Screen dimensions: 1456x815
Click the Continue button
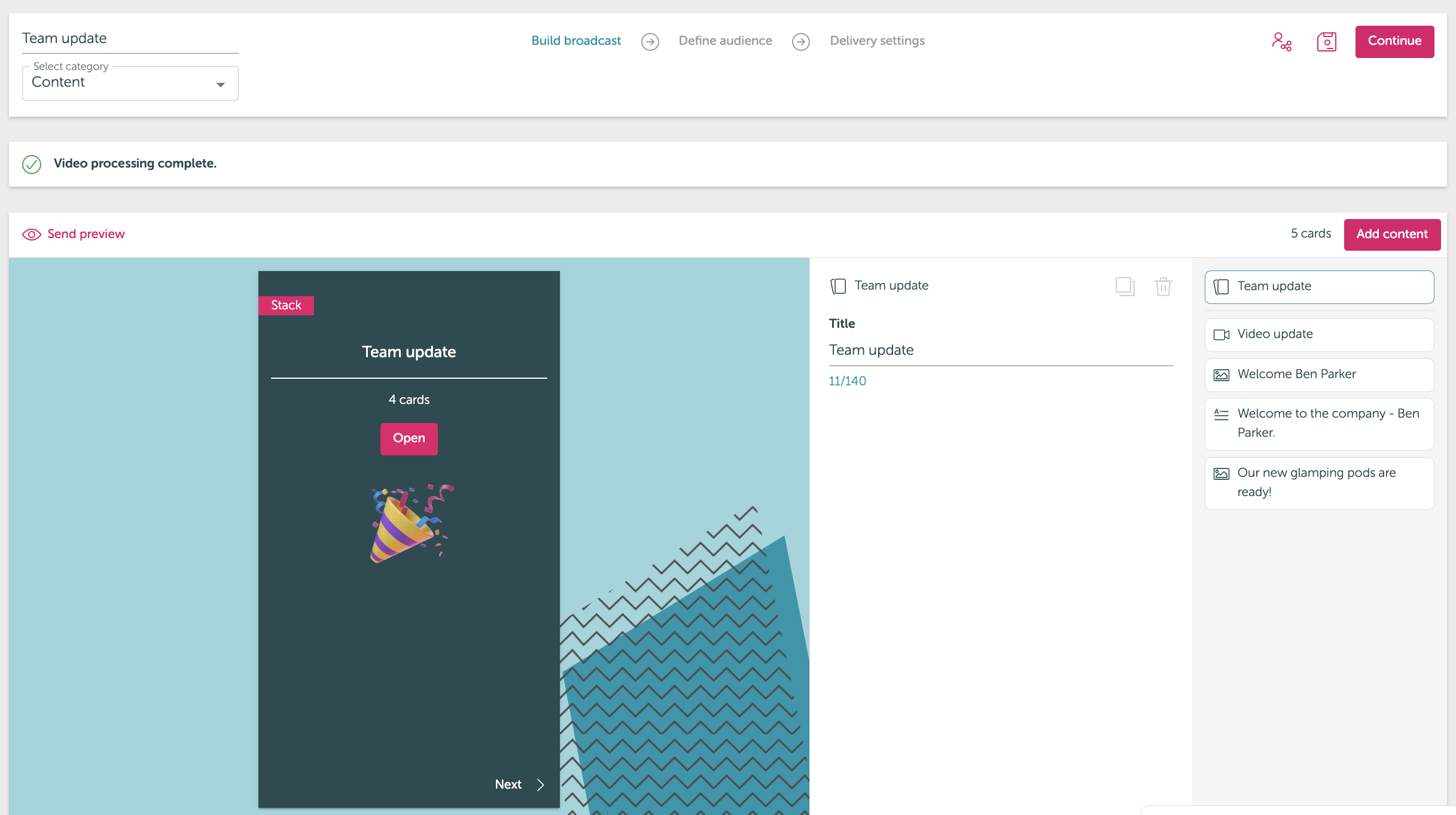coord(1394,41)
